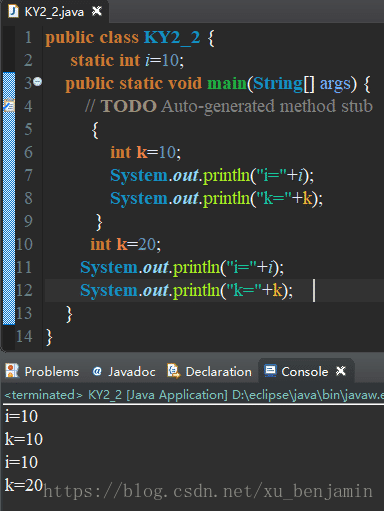
Task: Click the Console monitor icon
Action: [270, 371]
